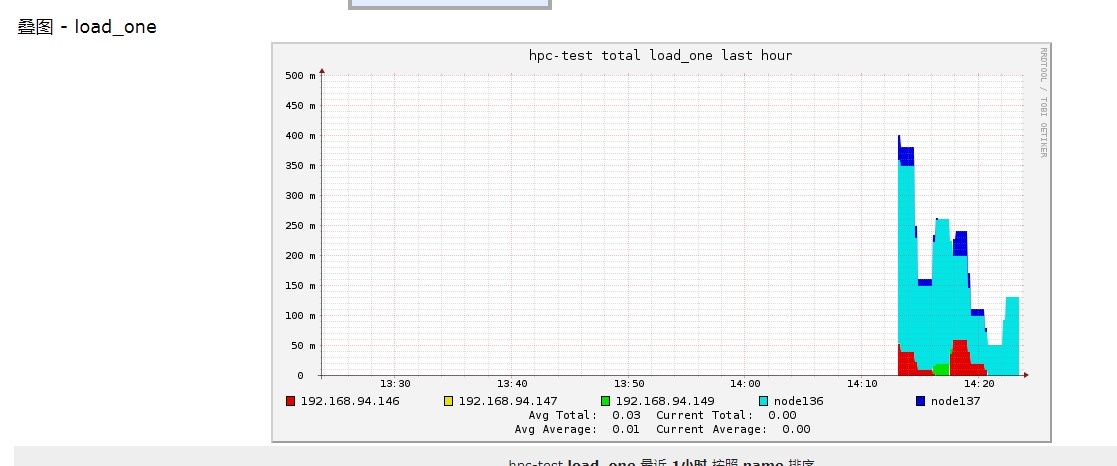This screenshot has height=466, width=1117.
Task: Click the '13:50' time axis label
Action: tap(628, 384)
